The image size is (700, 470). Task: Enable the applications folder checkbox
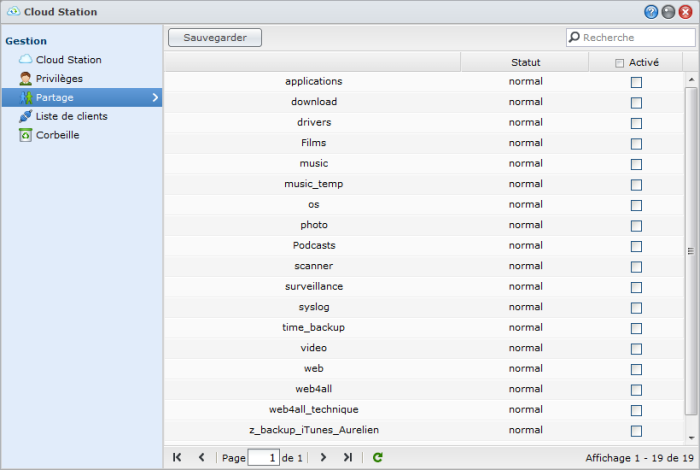click(636, 82)
